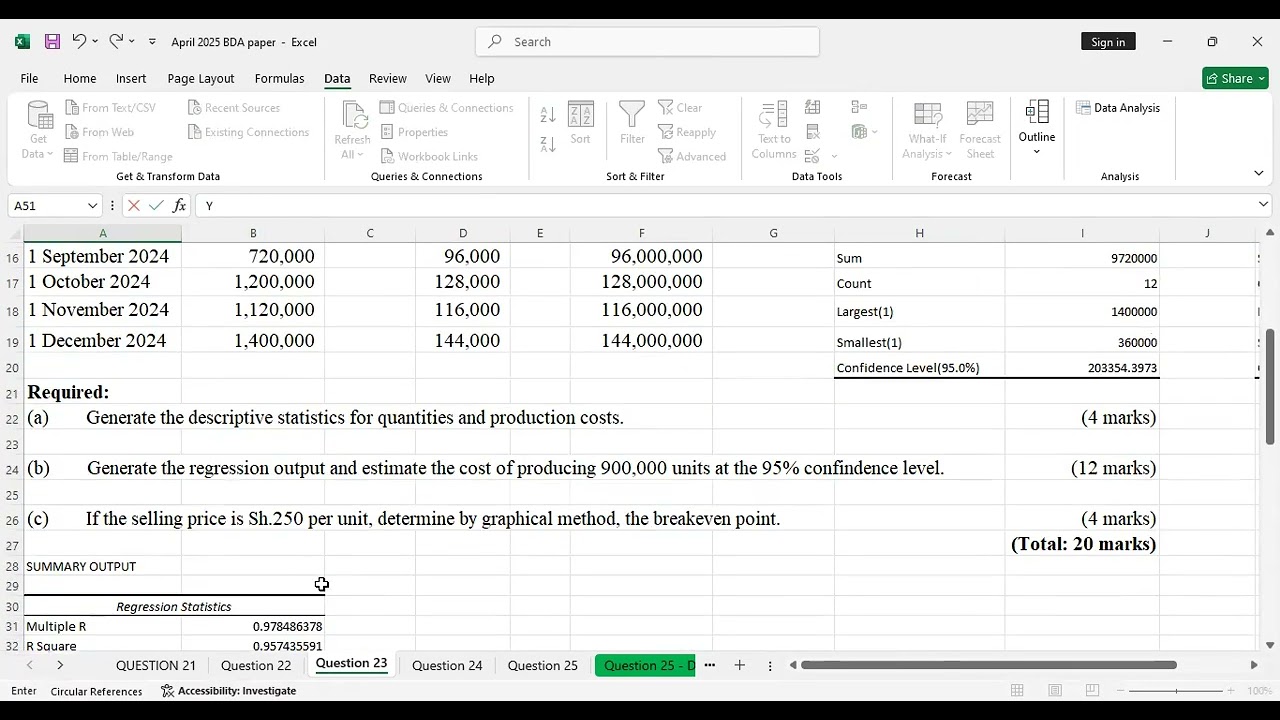Switch to Page Layout view icon
This screenshot has height=720, width=1280.
(1054, 691)
